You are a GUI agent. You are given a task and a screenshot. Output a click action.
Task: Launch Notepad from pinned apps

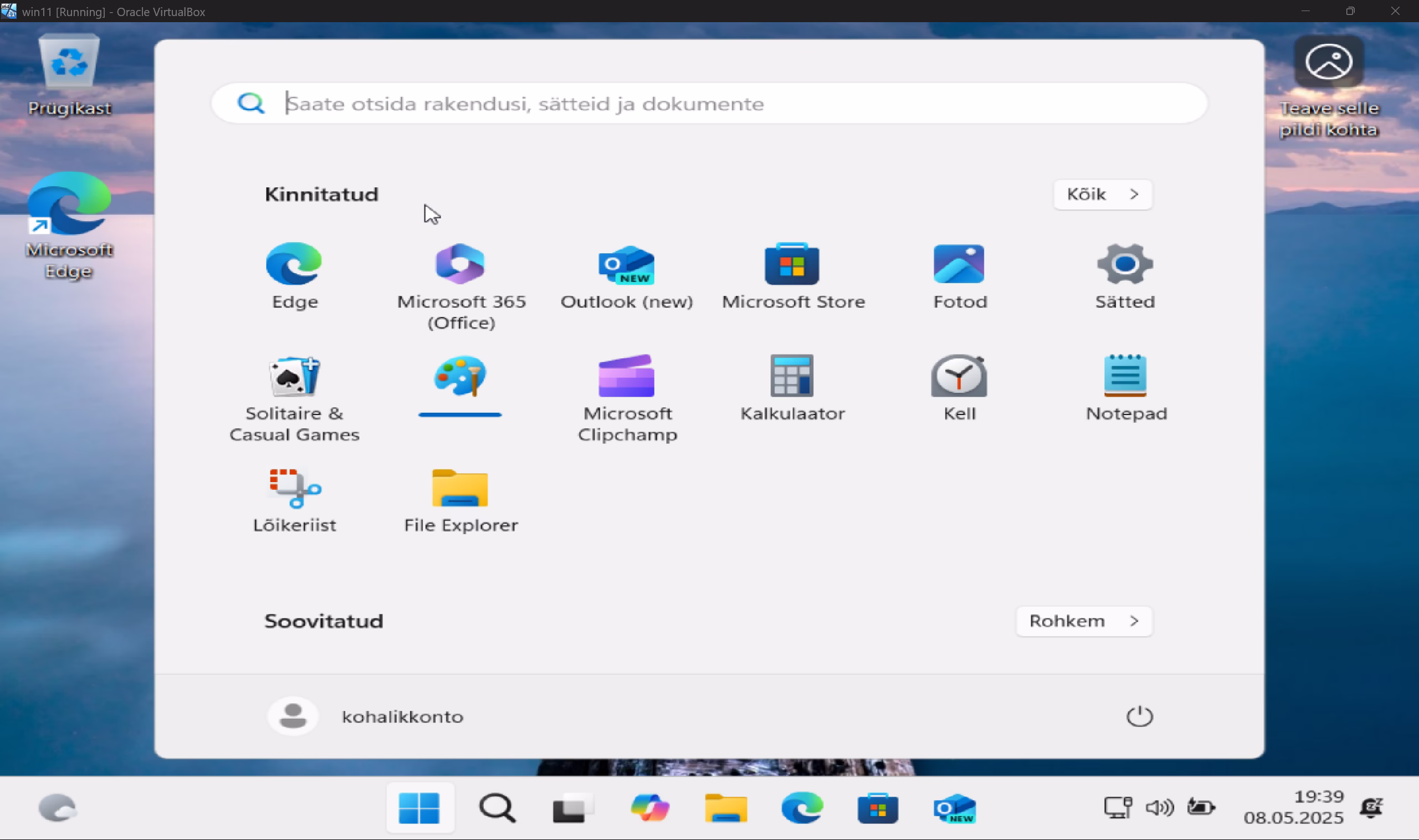1126,388
